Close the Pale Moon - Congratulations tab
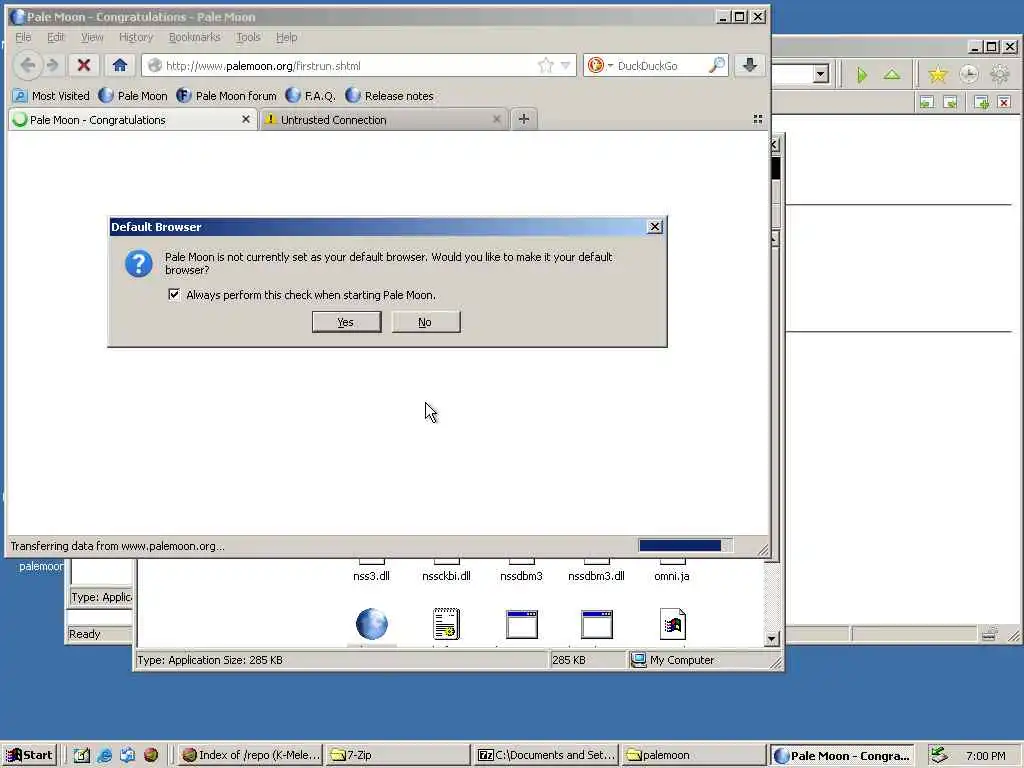The height and width of the screenshot is (768, 1024). [x=246, y=120]
